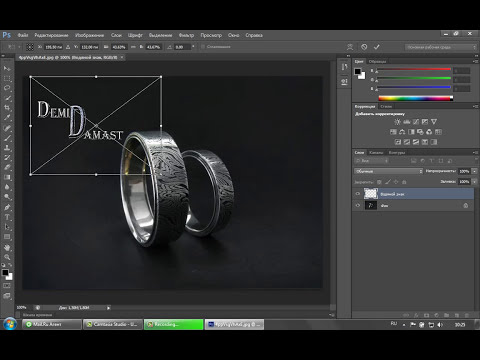Open the Color panel flyout menu
This screenshot has width=480, height=360.
pos(475,61)
